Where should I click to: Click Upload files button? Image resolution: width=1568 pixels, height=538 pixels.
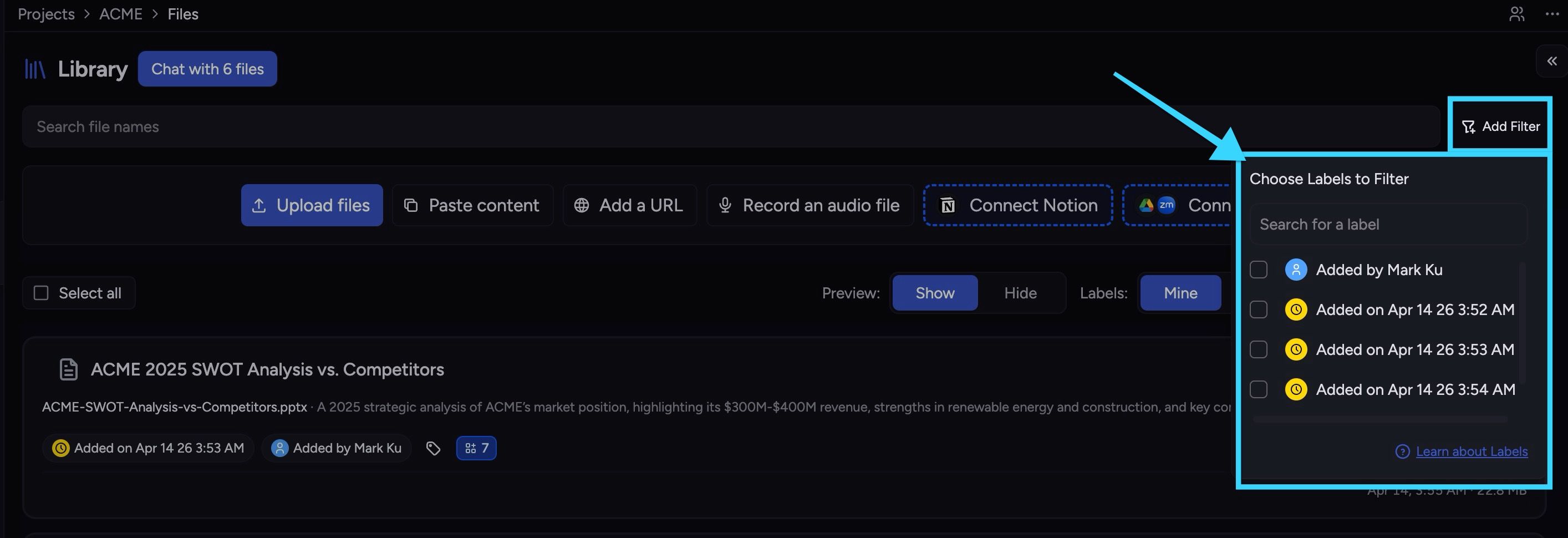tap(312, 205)
